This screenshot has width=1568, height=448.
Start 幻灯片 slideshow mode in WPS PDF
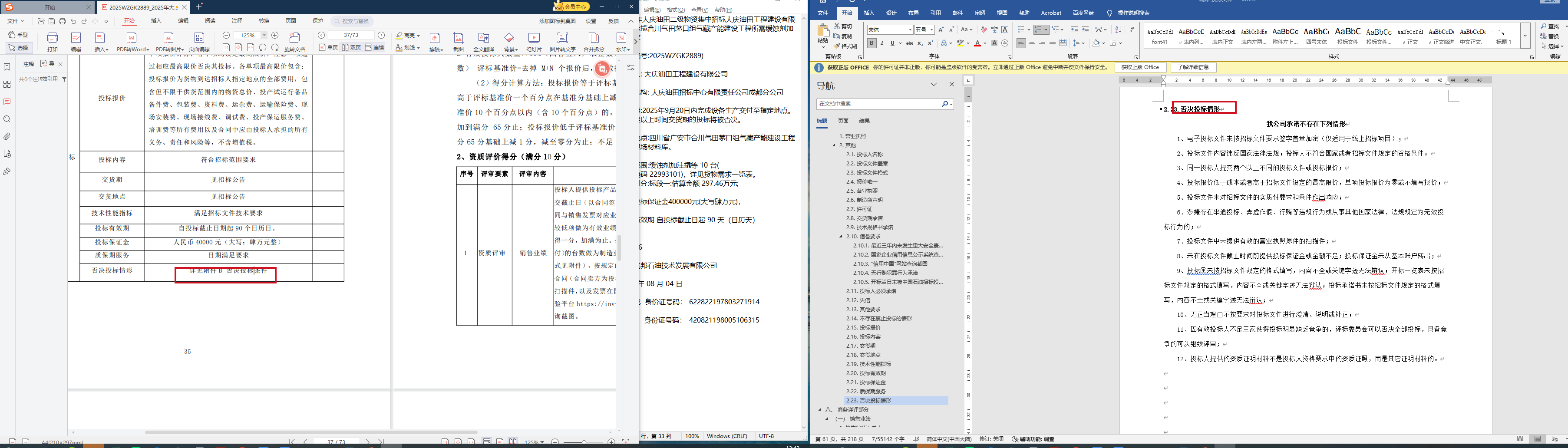pos(534,41)
